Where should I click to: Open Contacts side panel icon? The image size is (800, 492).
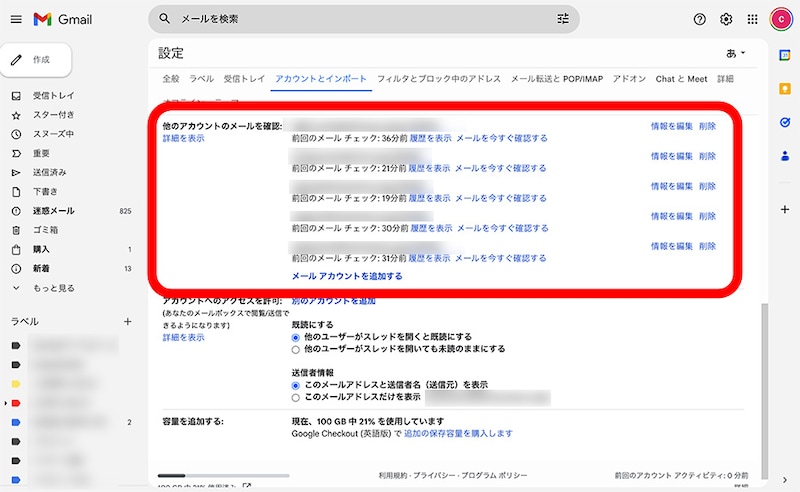point(785,156)
